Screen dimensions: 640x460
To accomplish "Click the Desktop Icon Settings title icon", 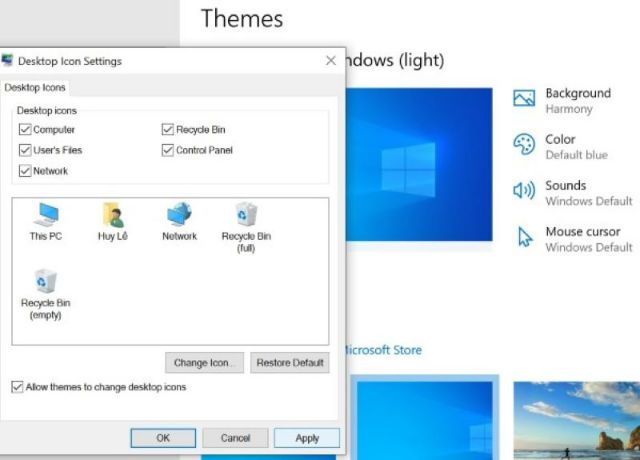I will [x=7, y=60].
